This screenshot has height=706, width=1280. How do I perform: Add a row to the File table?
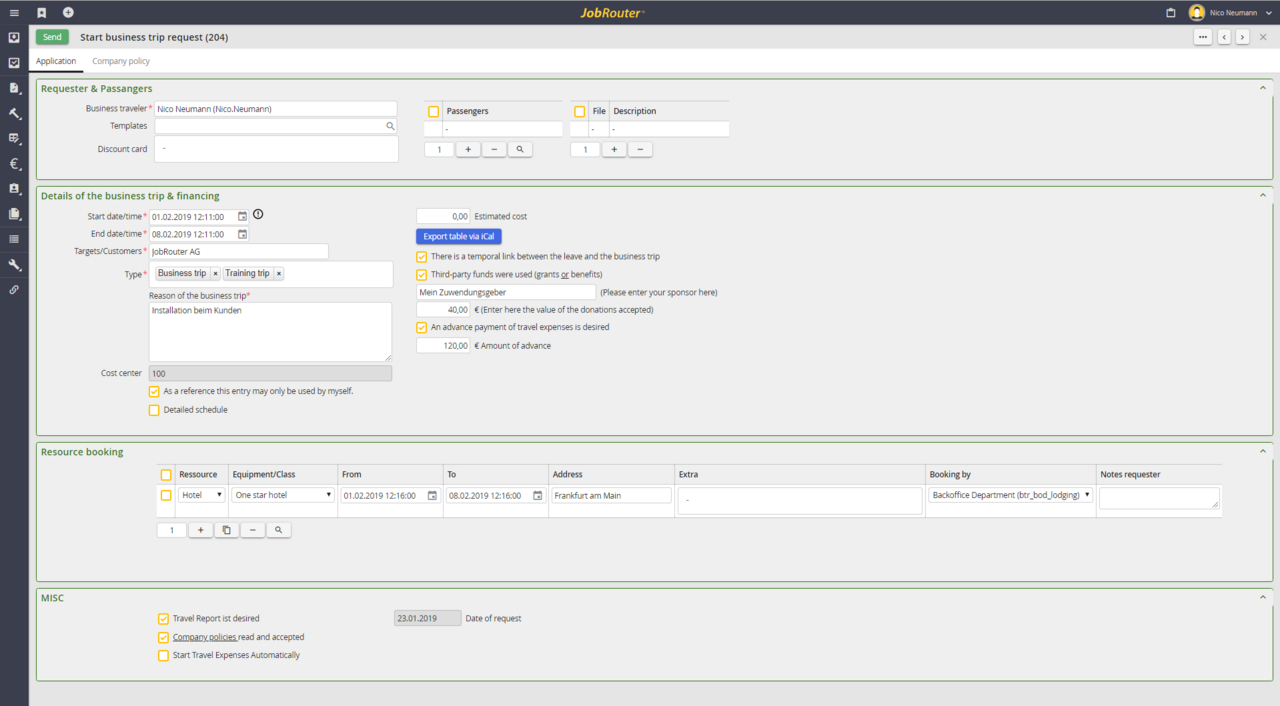tap(614, 150)
